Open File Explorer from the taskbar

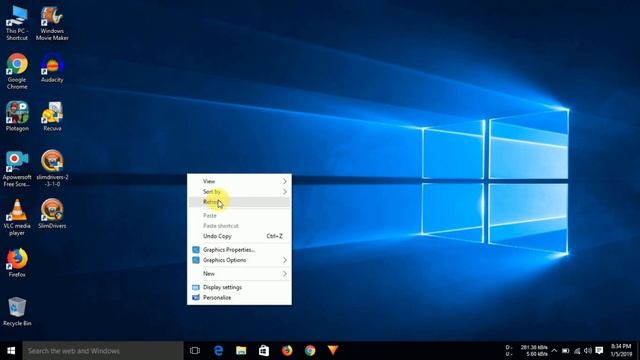tap(241, 351)
